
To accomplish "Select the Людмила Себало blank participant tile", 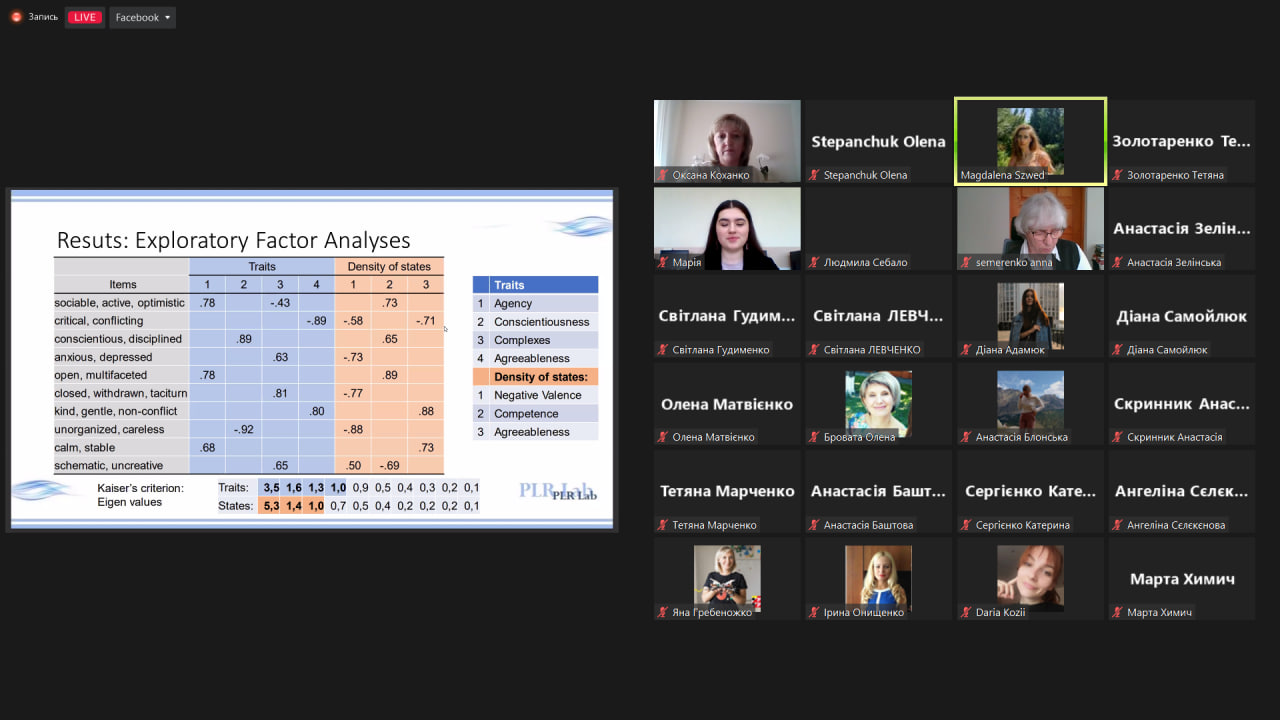I will click(878, 228).
